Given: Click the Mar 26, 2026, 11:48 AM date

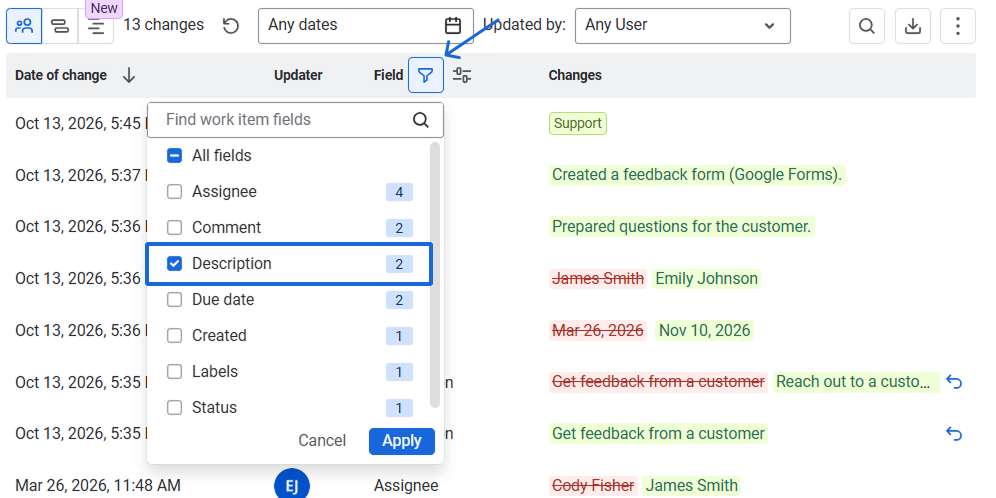Looking at the screenshot, I should tap(98, 486).
